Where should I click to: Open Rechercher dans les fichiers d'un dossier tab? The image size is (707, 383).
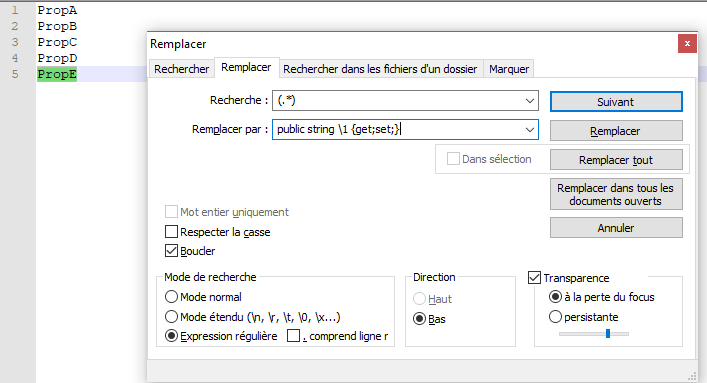[380, 69]
